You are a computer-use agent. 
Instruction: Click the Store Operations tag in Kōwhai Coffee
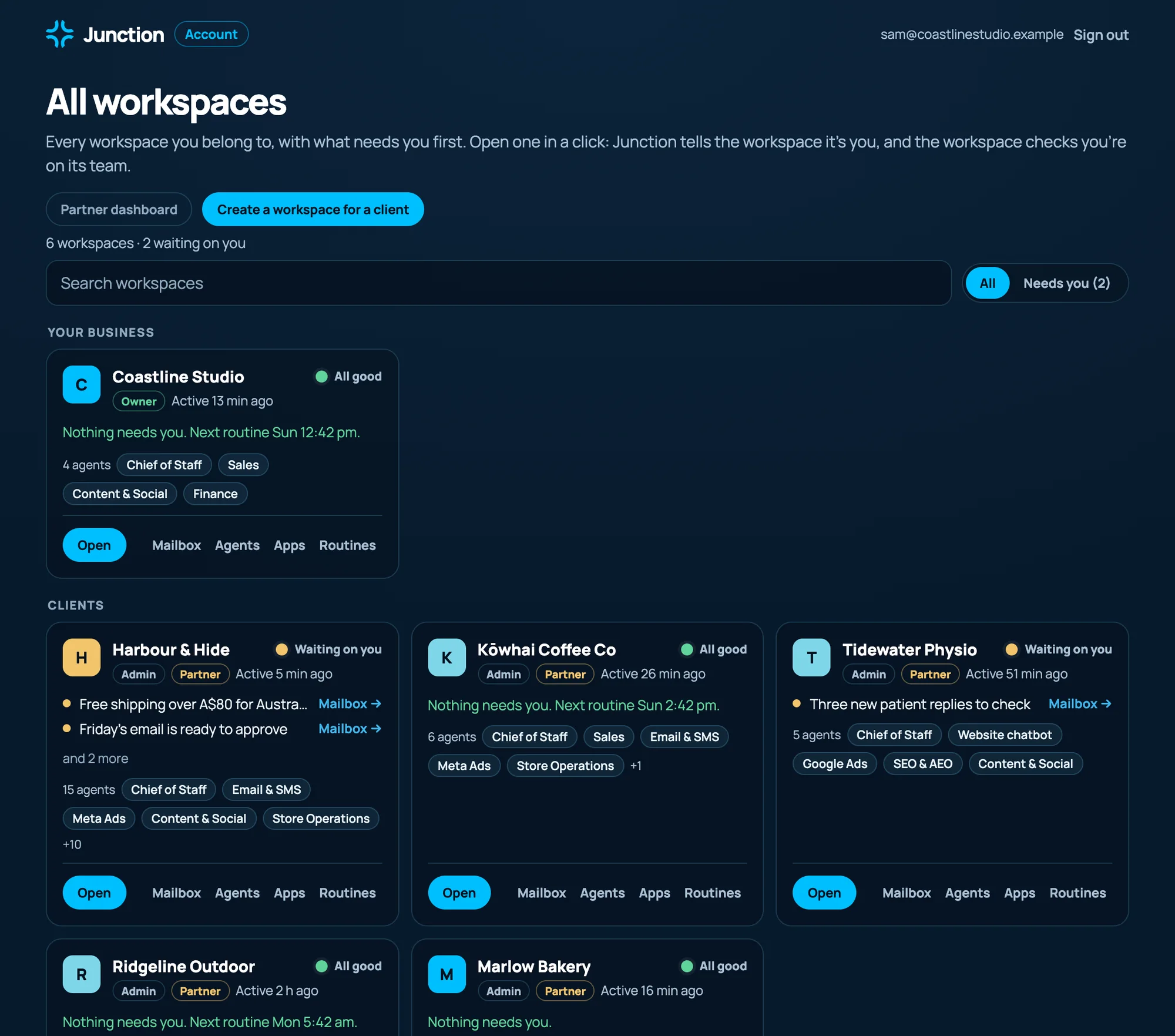tap(565, 765)
